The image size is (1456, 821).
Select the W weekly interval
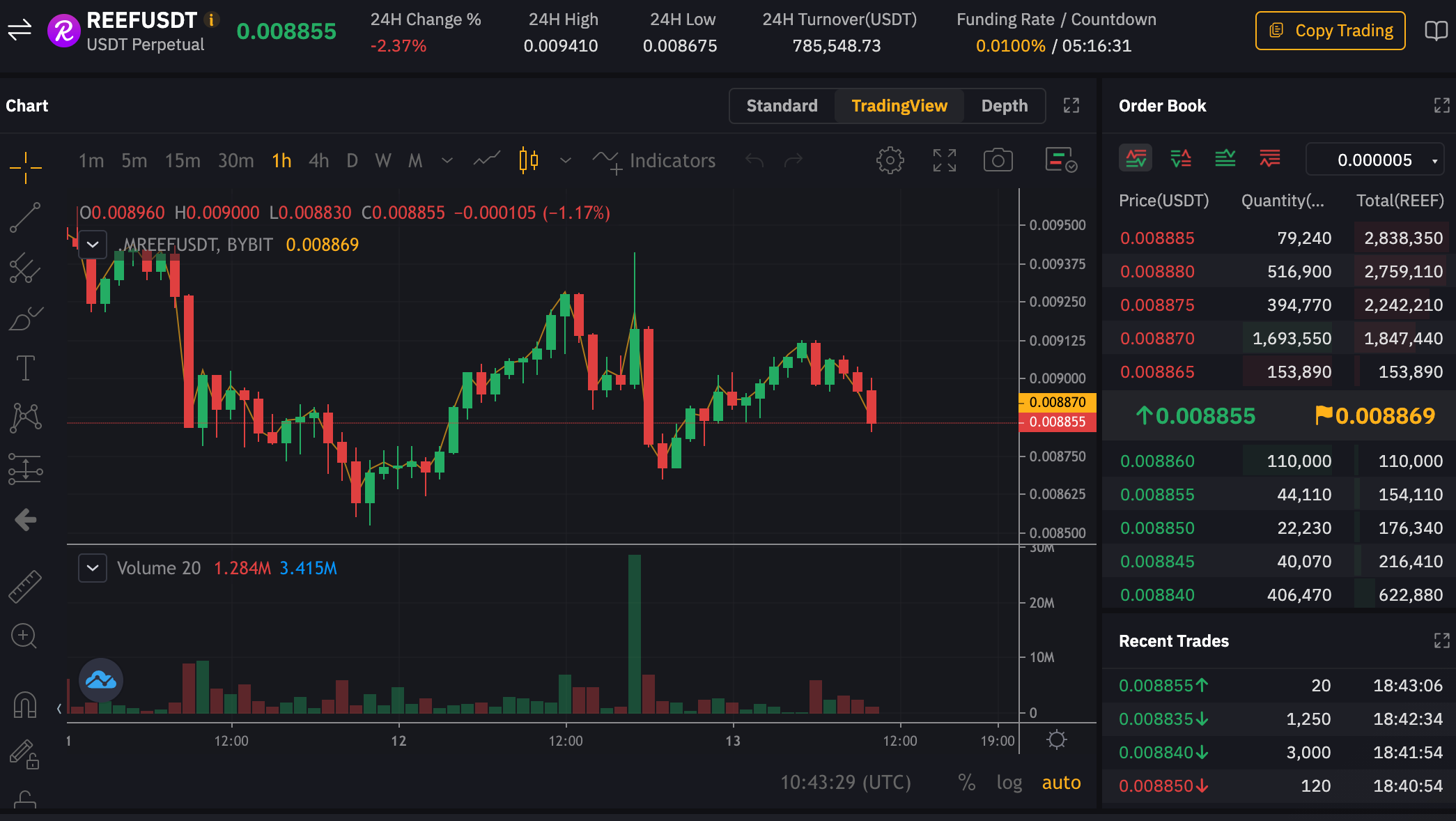(382, 161)
